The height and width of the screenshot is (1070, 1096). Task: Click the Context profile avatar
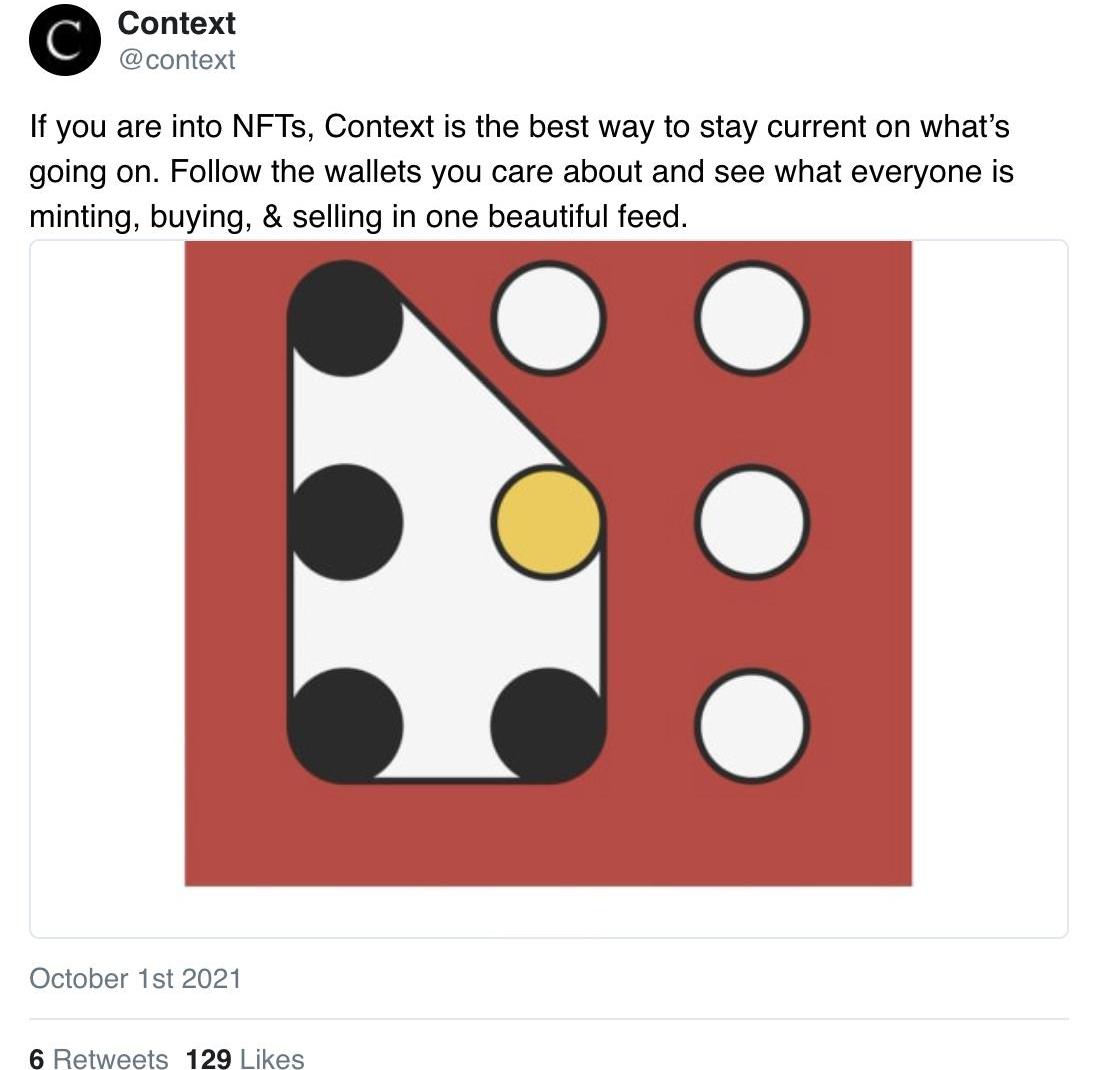[65, 40]
